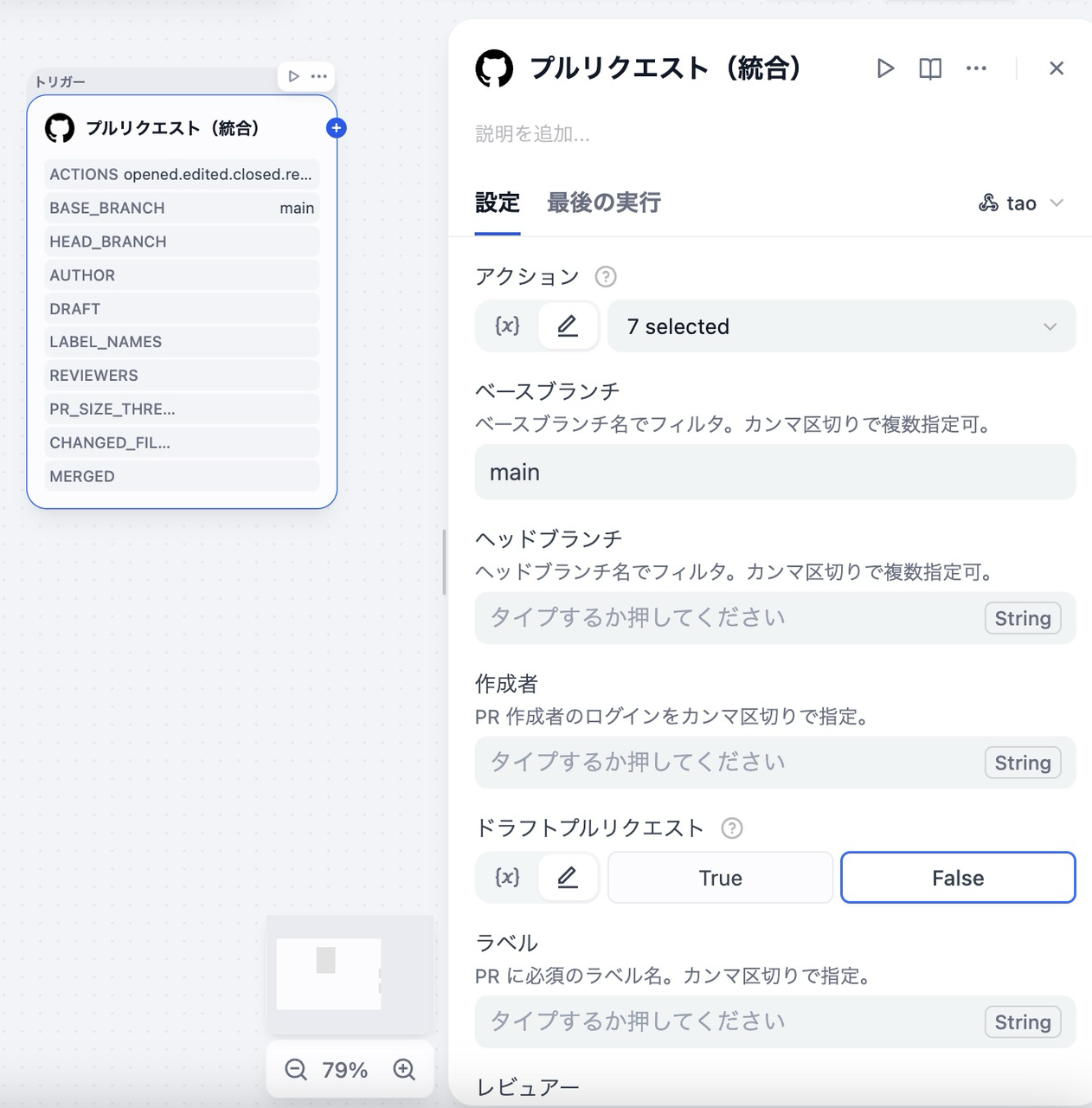Image resolution: width=1092 pixels, height=1108 pixels.
Task: Switch ドラフトプルリクエスト to pencil edit mode
Action: coord(568,878)
